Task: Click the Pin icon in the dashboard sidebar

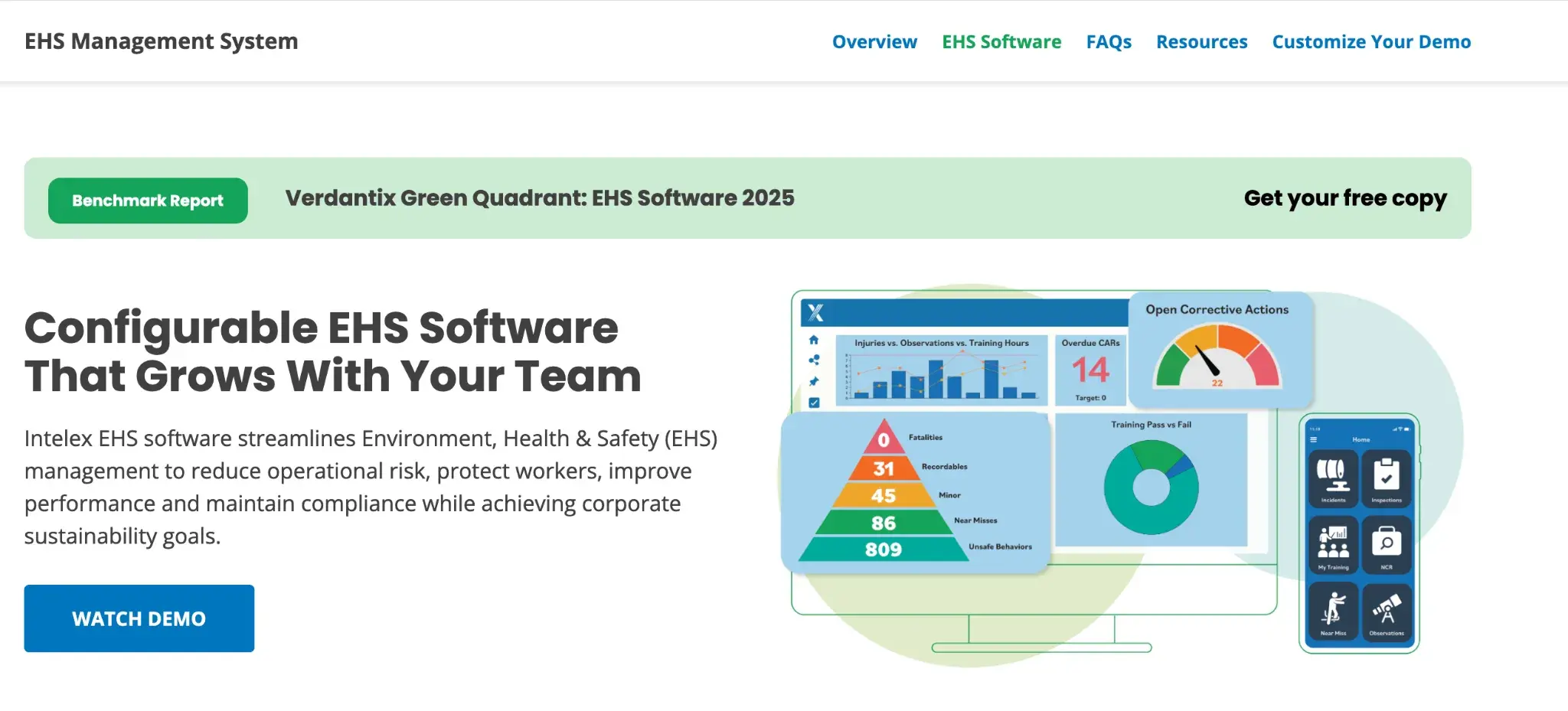Action: (x=814, y=381)
